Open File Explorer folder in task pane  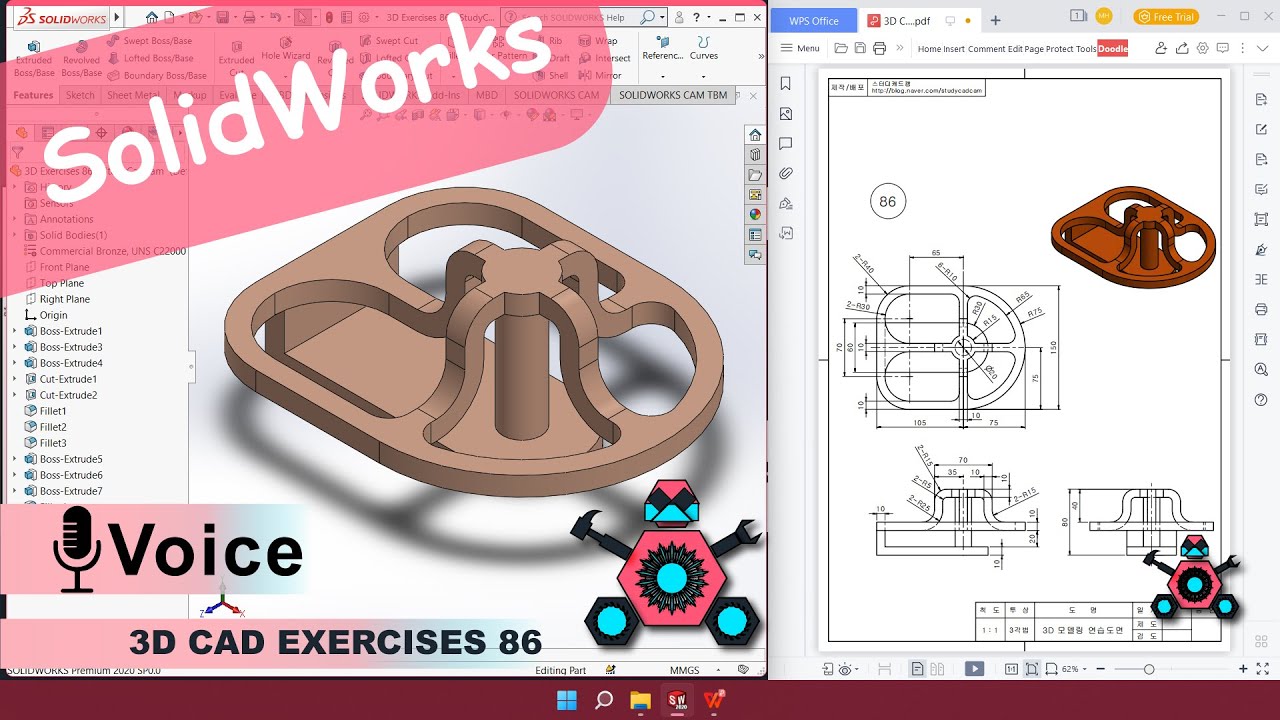click(x=755, y=175)
